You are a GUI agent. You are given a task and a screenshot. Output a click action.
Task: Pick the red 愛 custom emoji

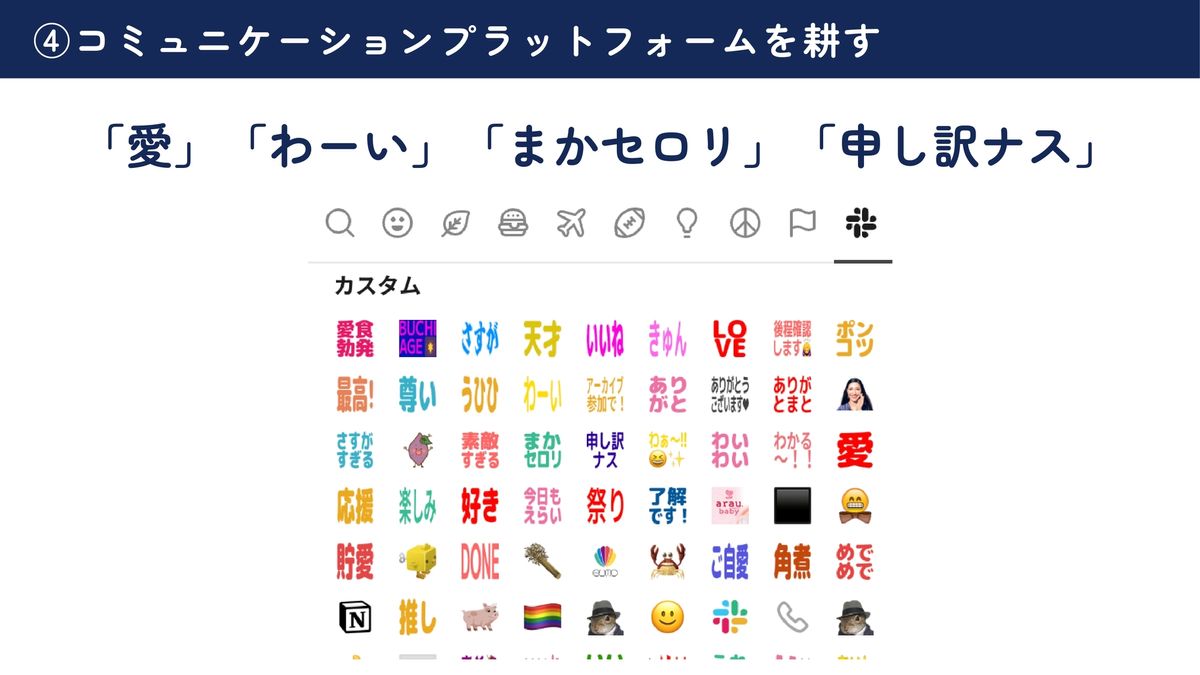[x=855, y=451]
